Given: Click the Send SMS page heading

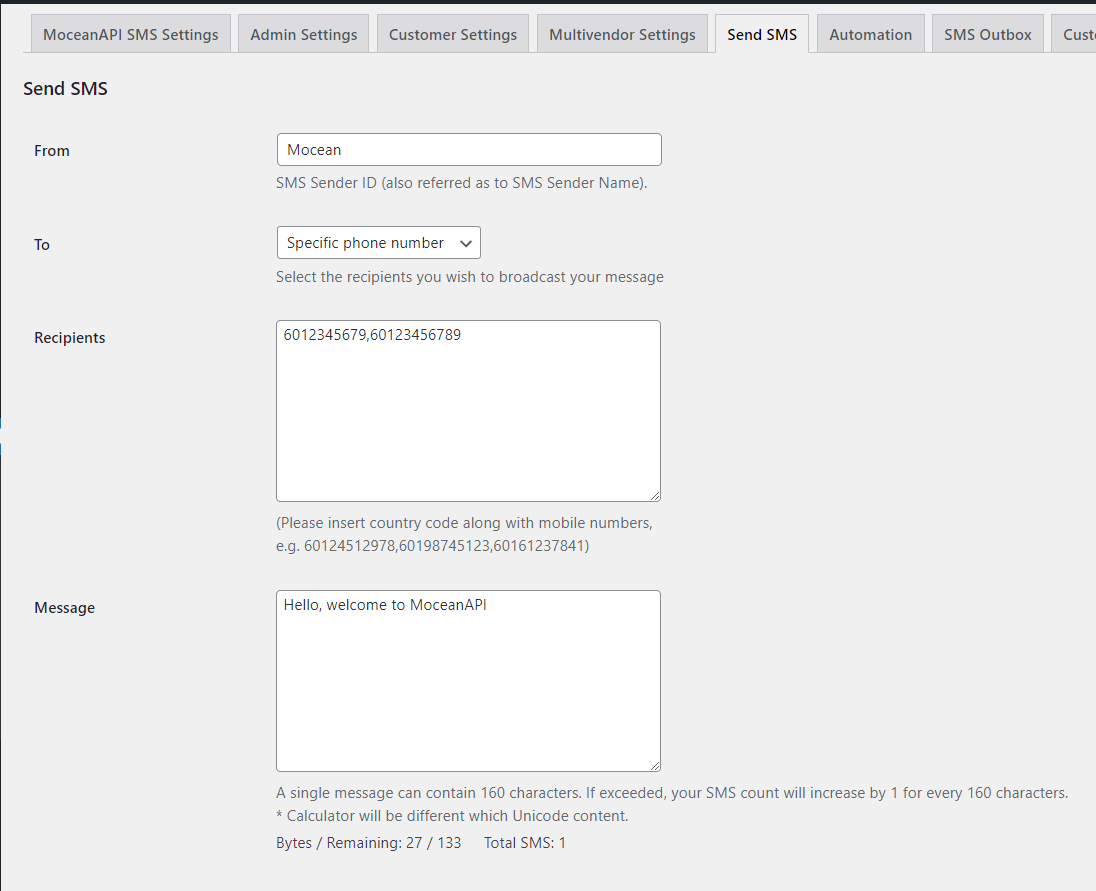Looking at the screenshot, I should [x=65, y=88].
